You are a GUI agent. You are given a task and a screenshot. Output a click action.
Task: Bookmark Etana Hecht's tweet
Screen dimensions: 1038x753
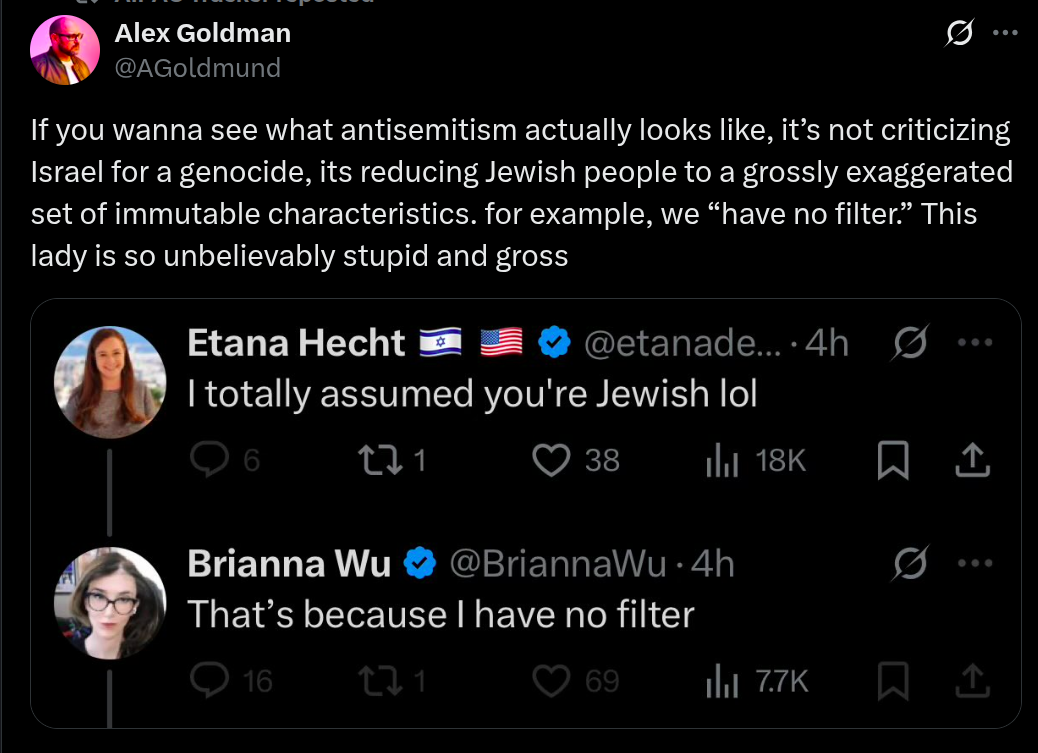pyautogui.click(x=890, y=460)
